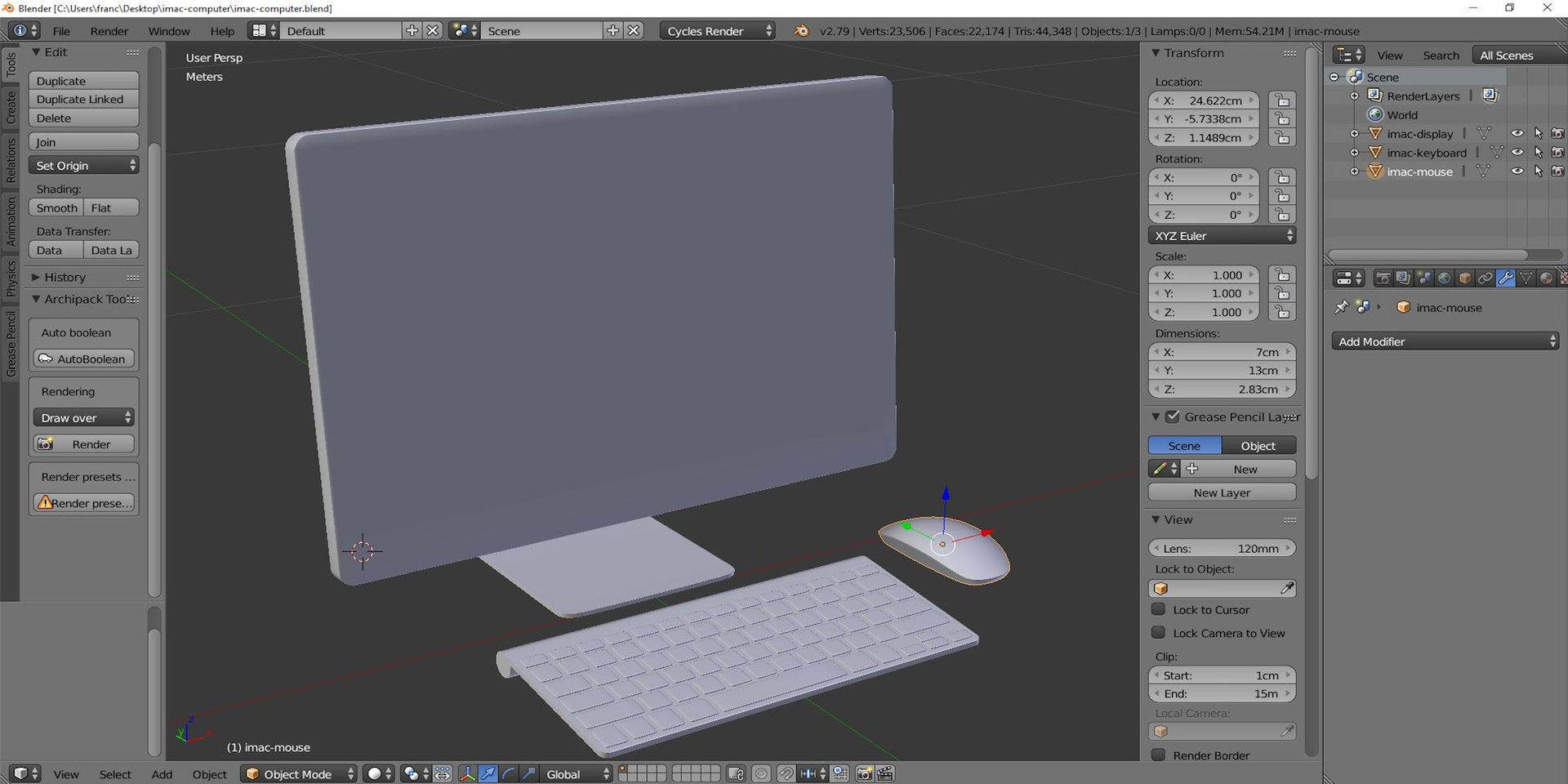This screenshot has width=1568, height=784.
Task: Open the mesh Data triangle properties tab
Action: [x=1526, y=278]
